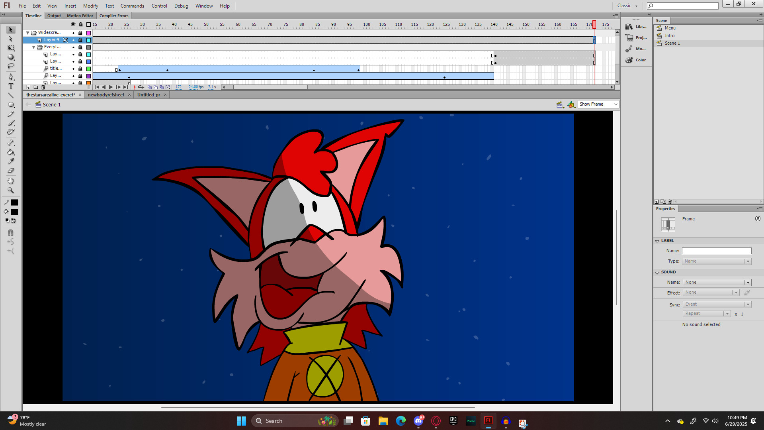This screenshot has width=764, height=430.
Task: Select the Pencil tool
Action: pyautogui.click(x=10, y=114)
